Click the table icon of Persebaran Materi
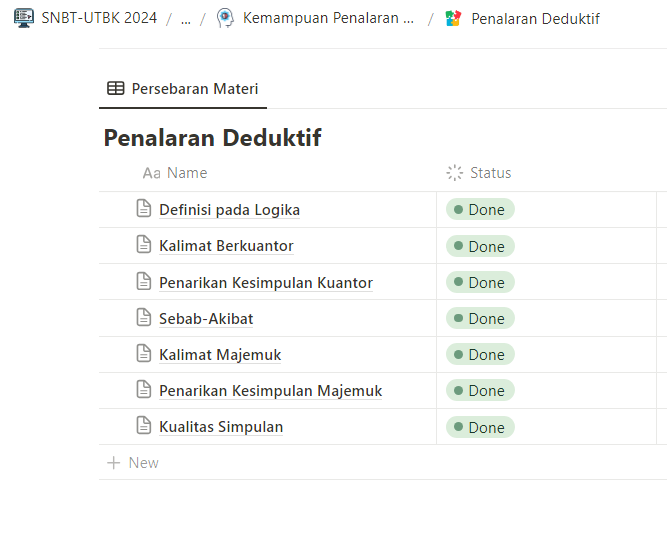 (x=116, y=88)
